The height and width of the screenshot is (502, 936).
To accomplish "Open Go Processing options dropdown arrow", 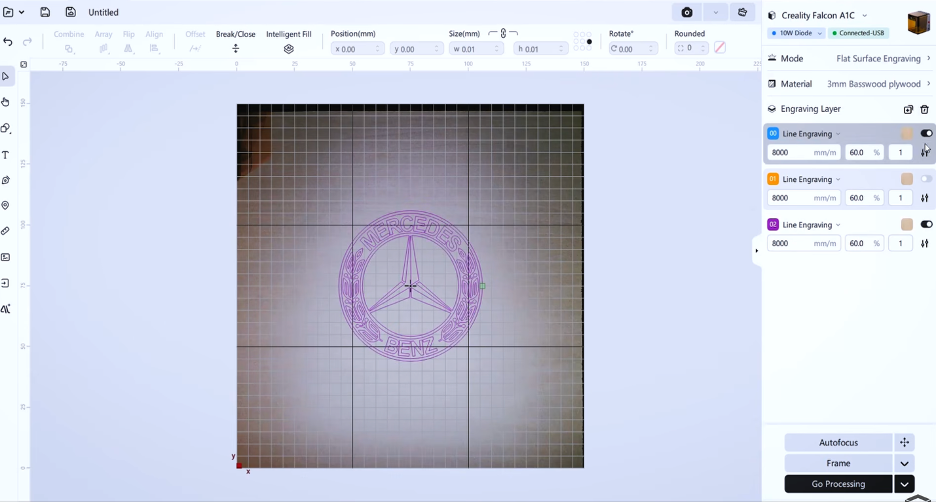I will pos(904,484).
